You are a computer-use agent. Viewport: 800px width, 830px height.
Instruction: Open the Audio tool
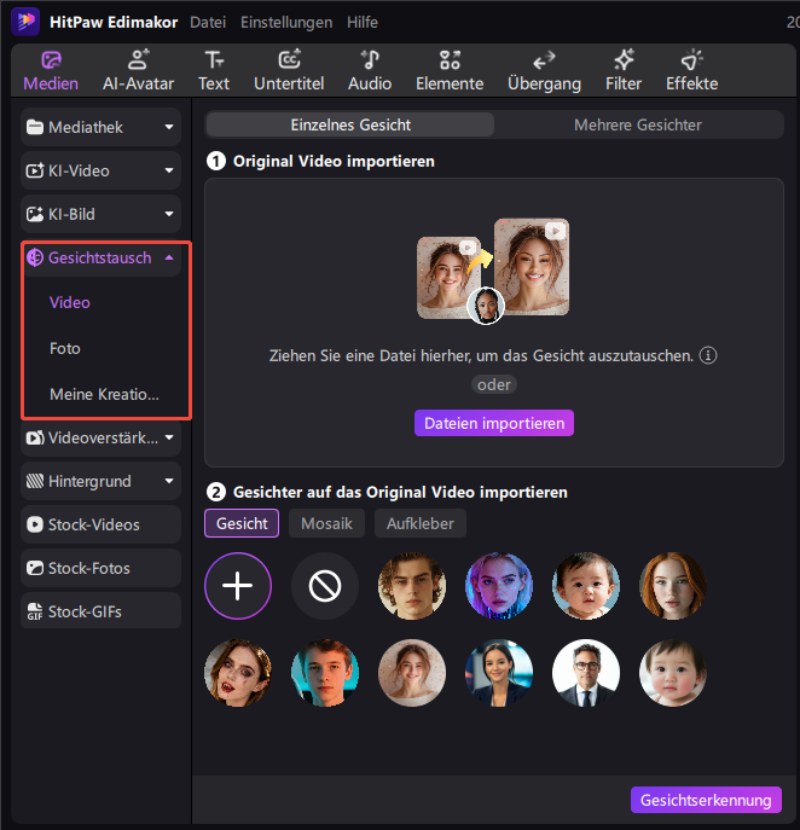pos(369,70)
